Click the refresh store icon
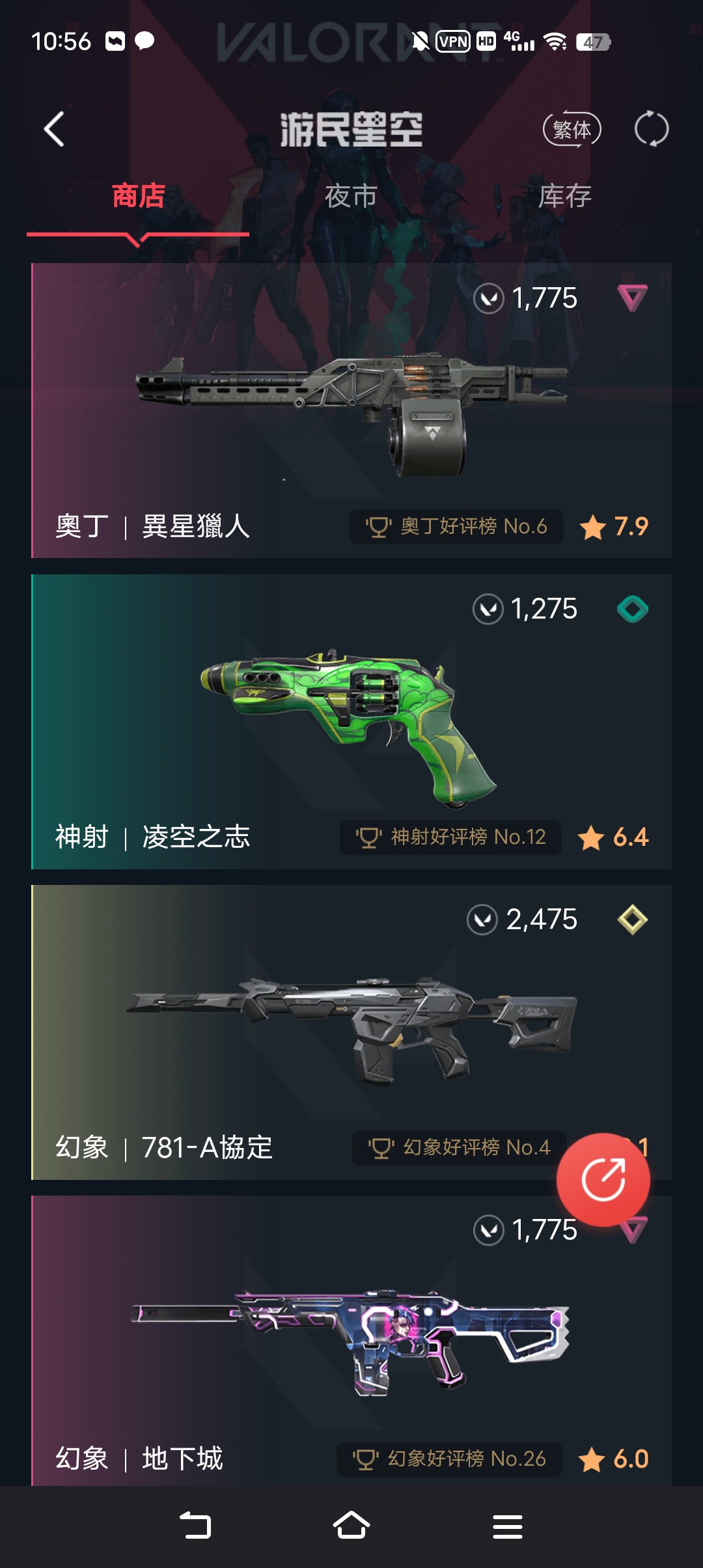Screen dimensions: 703x1568 (652, 129)
